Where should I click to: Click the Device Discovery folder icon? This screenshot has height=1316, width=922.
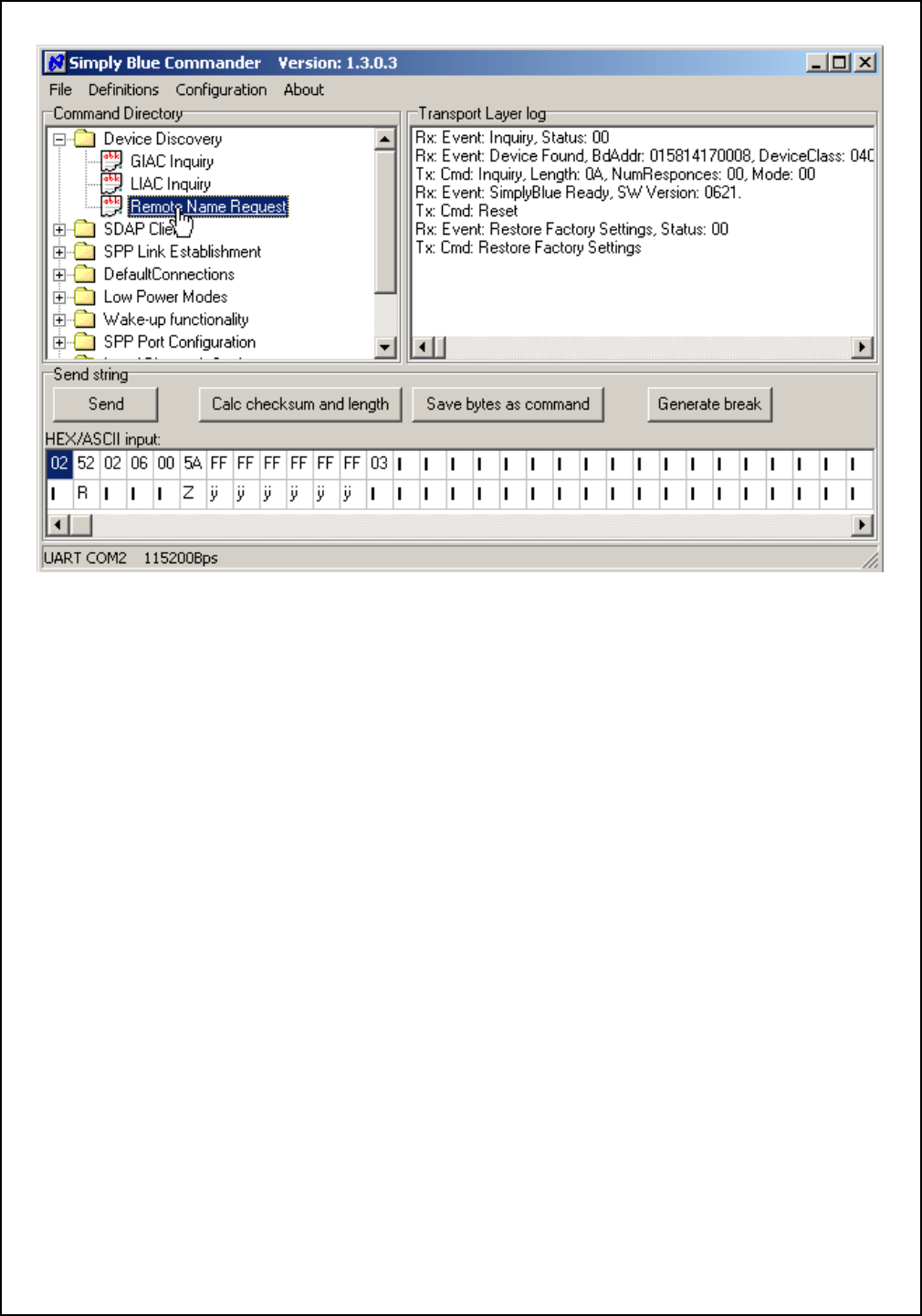click(x=85, y=139)
